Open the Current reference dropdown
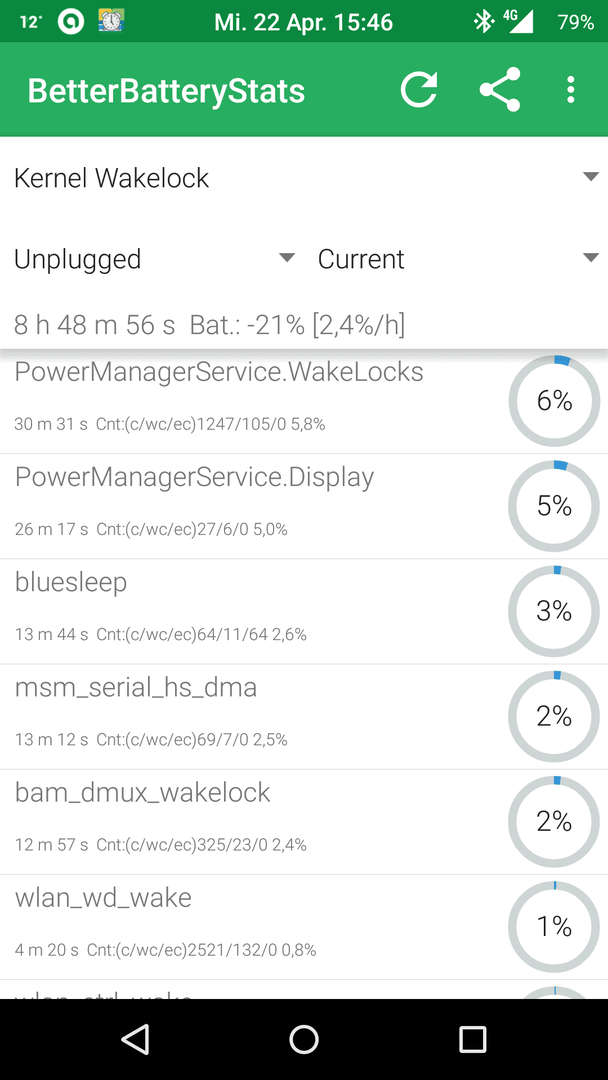Viewport: 608px width, 1080px height. 457,259
